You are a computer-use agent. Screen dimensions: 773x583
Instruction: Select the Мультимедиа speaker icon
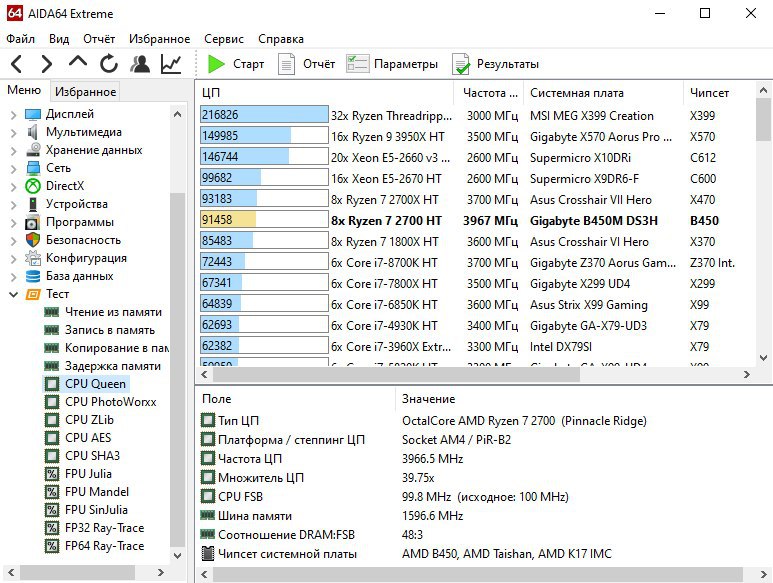point(33,132)
